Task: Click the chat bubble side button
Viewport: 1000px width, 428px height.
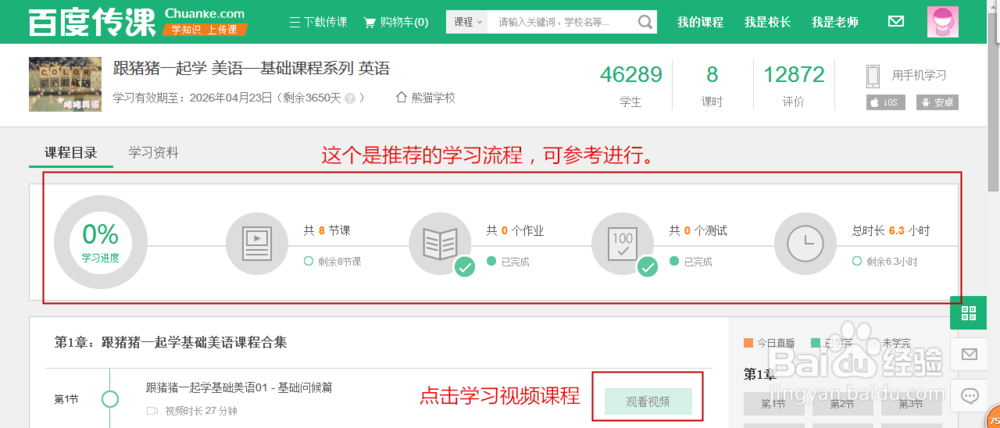Action: 969,395
